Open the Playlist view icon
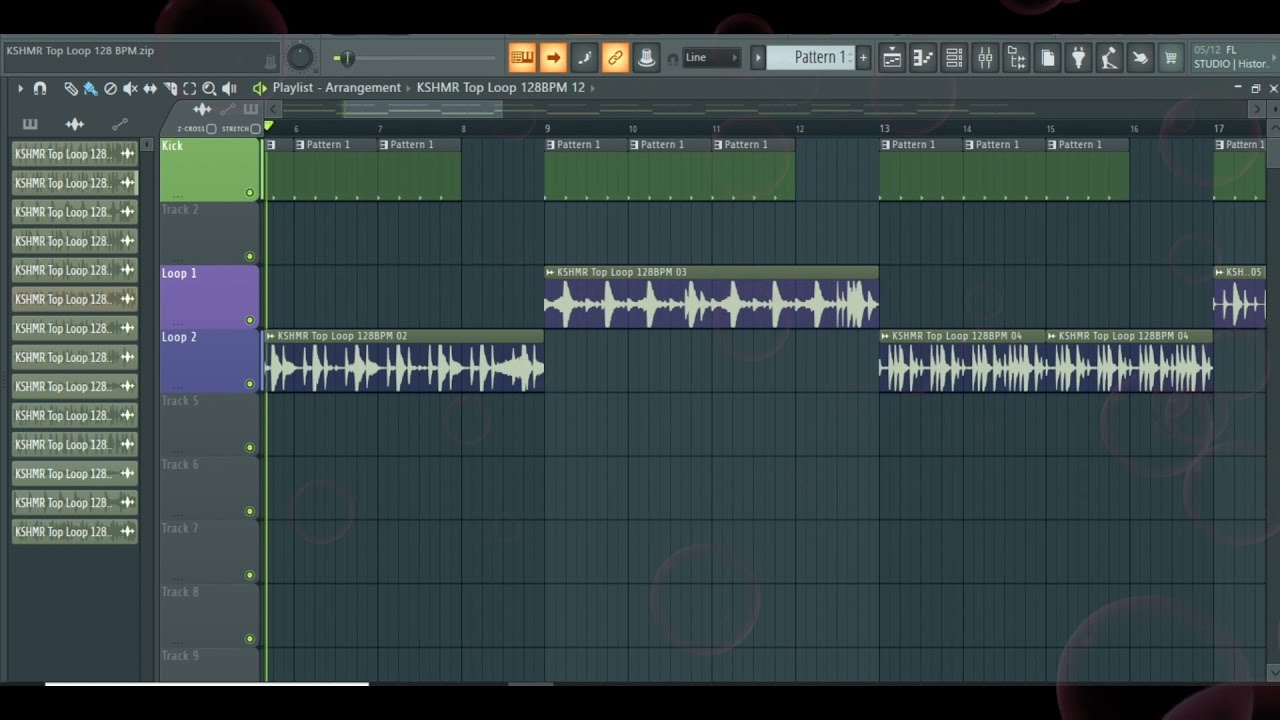The width and height of the screenshot is (1280, 720). point(892,58)
